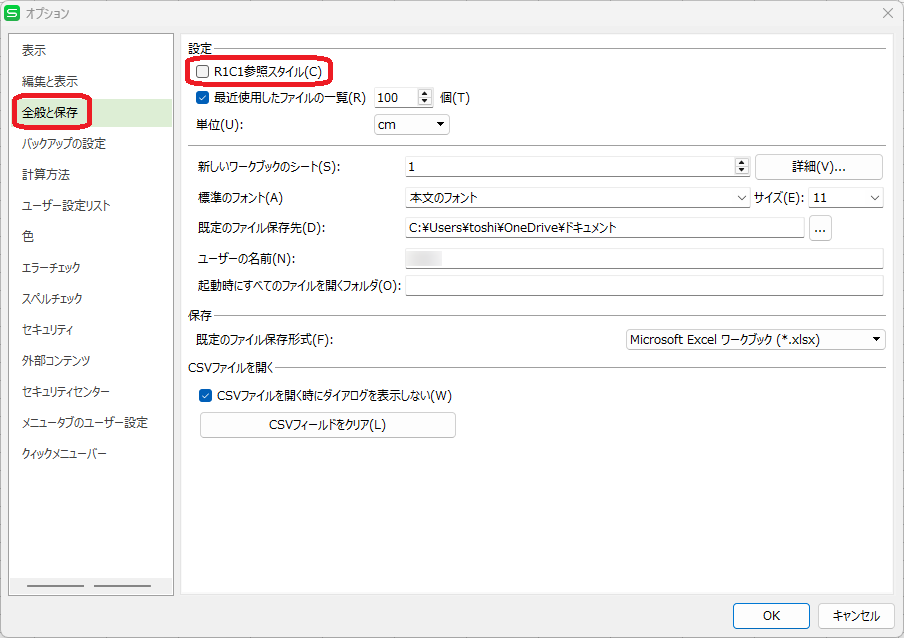Close the オプション dialog with the X
This screenshot has height=638, width=904.
(x=887, y=13)
